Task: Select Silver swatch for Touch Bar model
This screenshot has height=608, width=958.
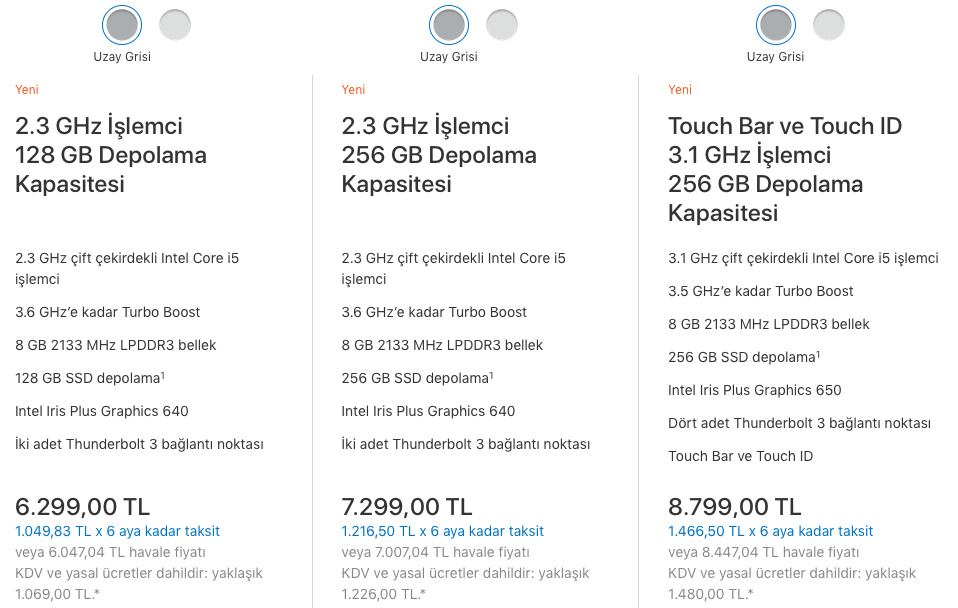Action: click(829, 25)
